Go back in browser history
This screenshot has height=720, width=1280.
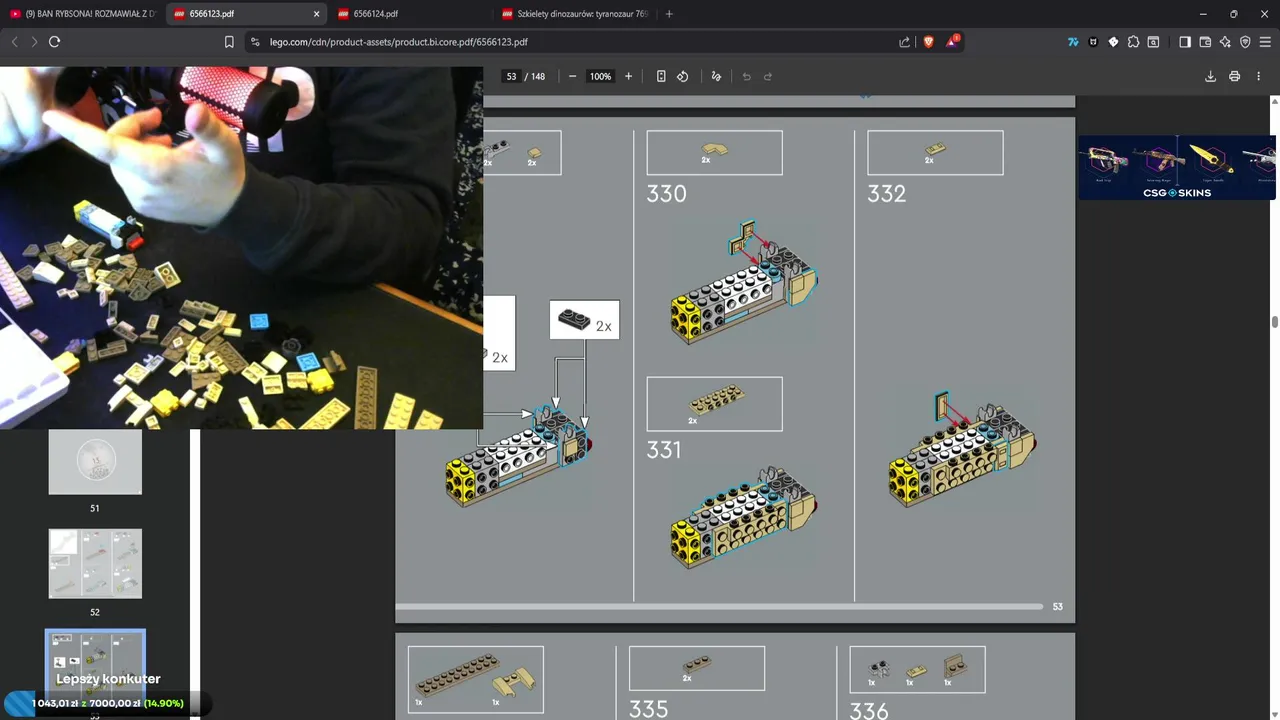[x=14, y=42]
